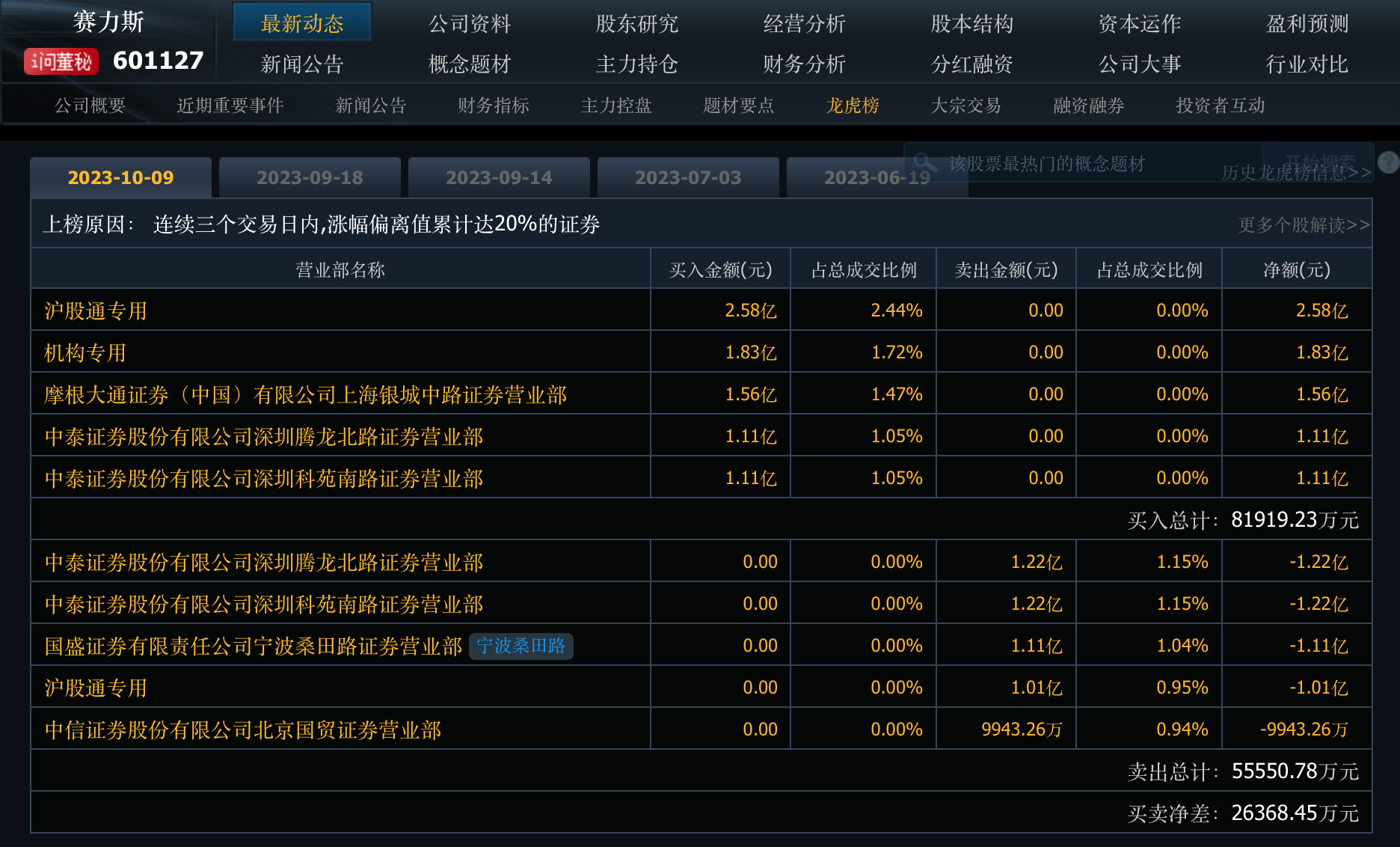1400x847 pixels.
Task: Open 国盛证券宁波桑田路证券营业部 link
Action: [x=254, y=646]
